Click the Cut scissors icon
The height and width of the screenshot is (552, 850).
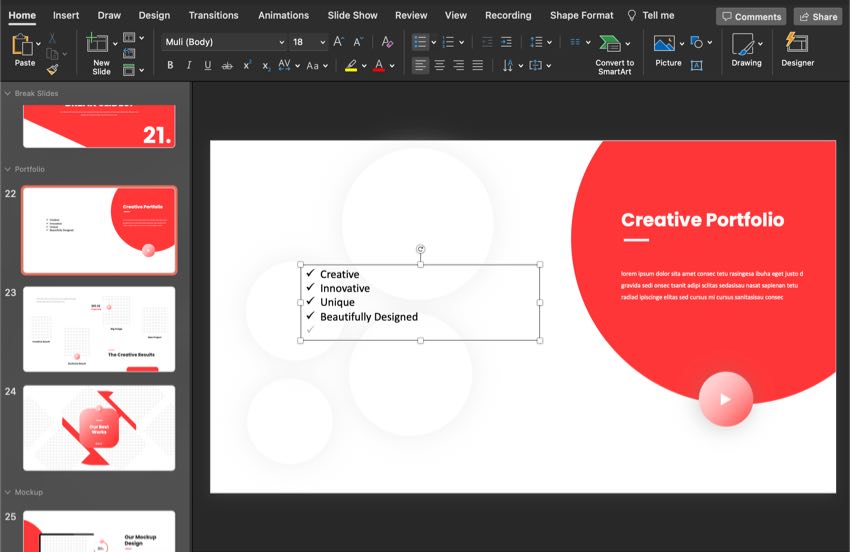coord(52,38)
